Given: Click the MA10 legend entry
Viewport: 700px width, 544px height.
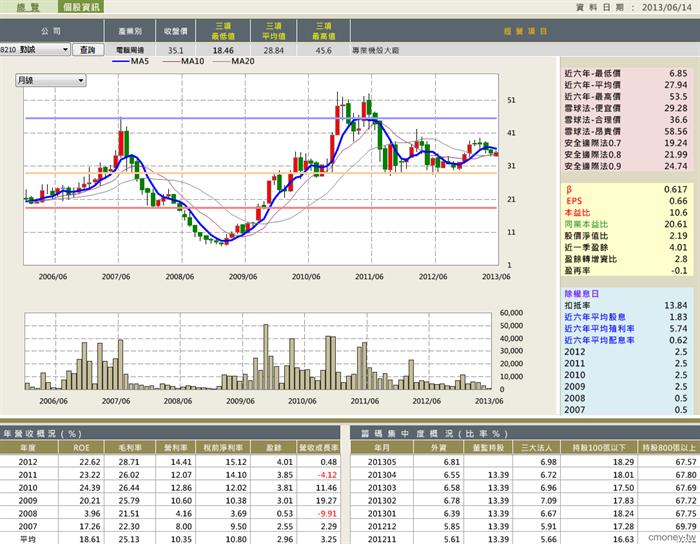Looking at the screenshot, I should coord(183,61).
